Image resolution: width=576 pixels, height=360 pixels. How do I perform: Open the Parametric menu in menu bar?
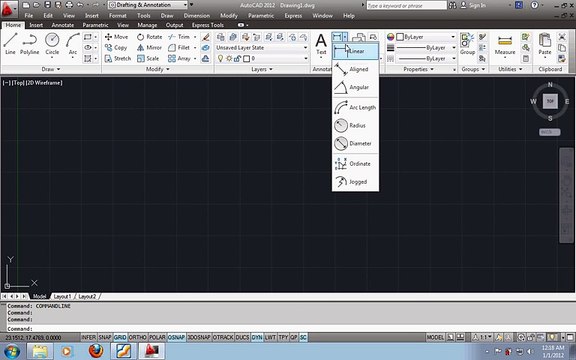click(261, 16)
